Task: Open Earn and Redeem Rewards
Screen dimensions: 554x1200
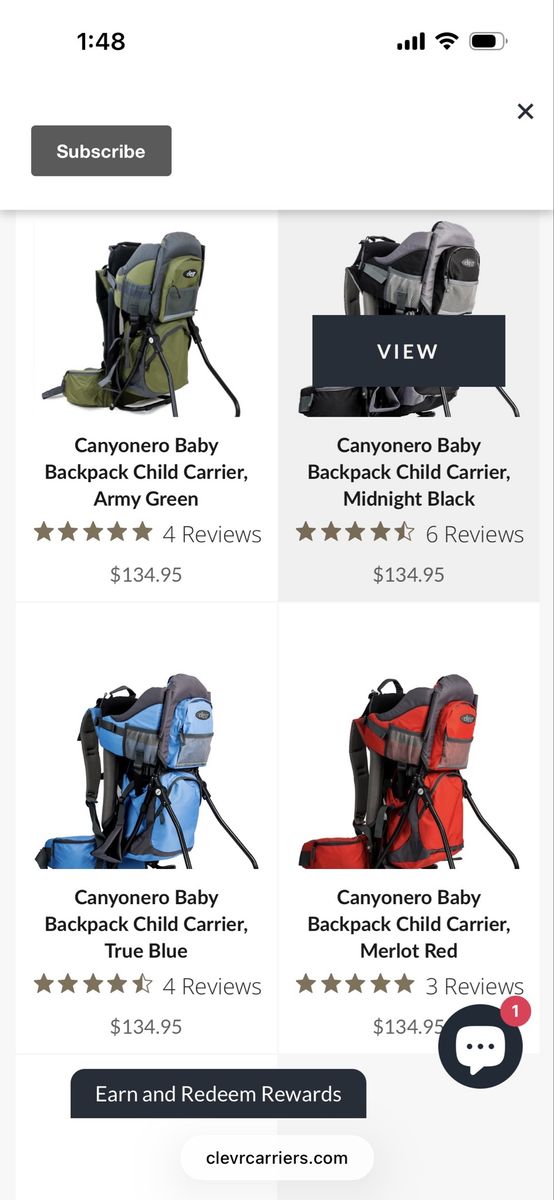Action: 218,1094
